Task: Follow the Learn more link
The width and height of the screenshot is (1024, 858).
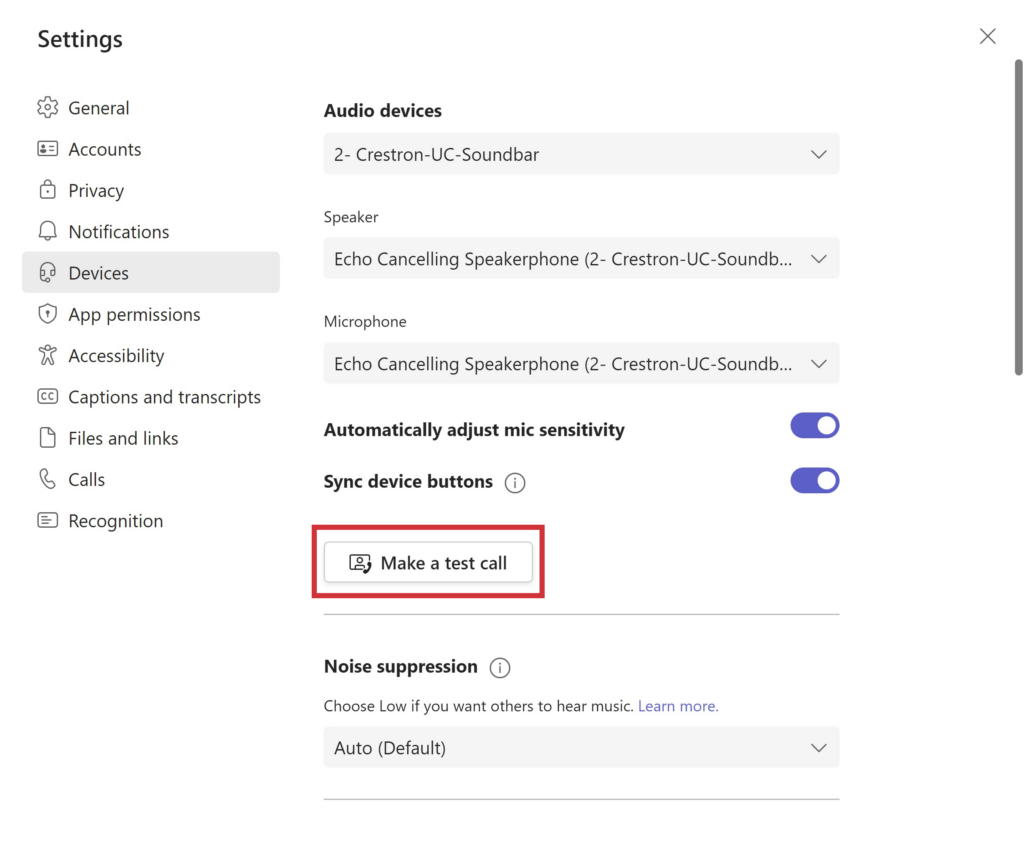Action: [x=678, y=706]
